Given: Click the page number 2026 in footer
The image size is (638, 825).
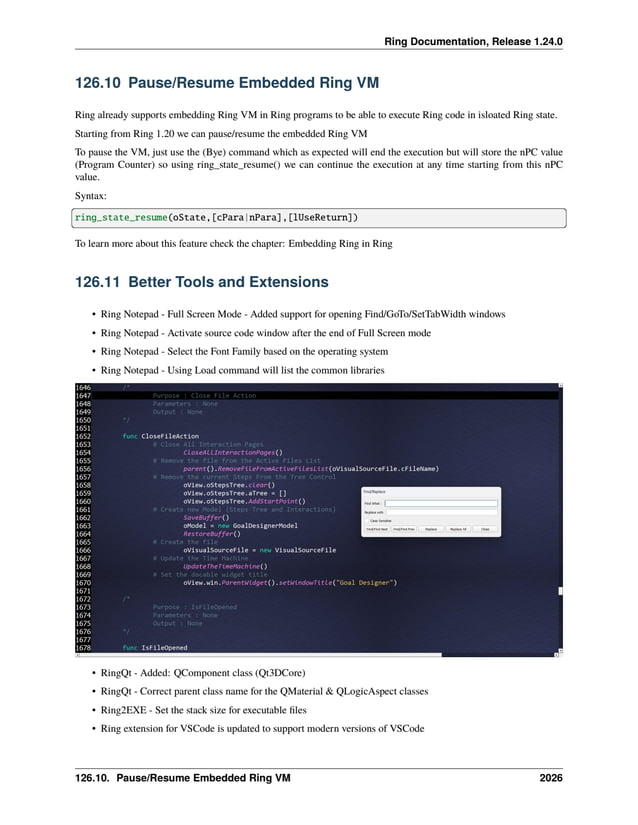Looking at the screenshot, I should (551, 778).
